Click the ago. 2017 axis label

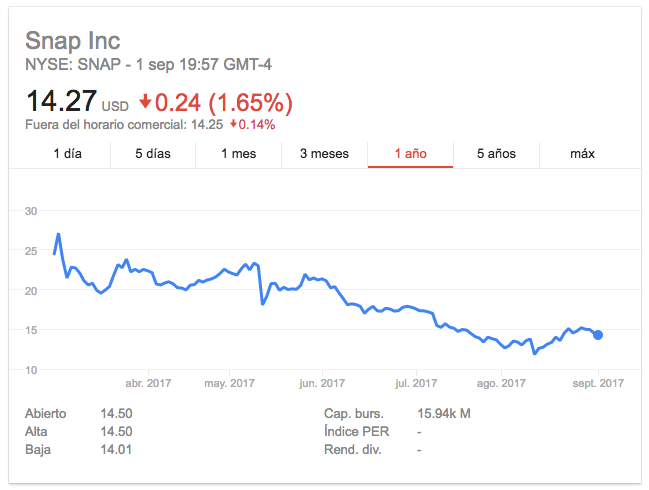coord(500,382)
